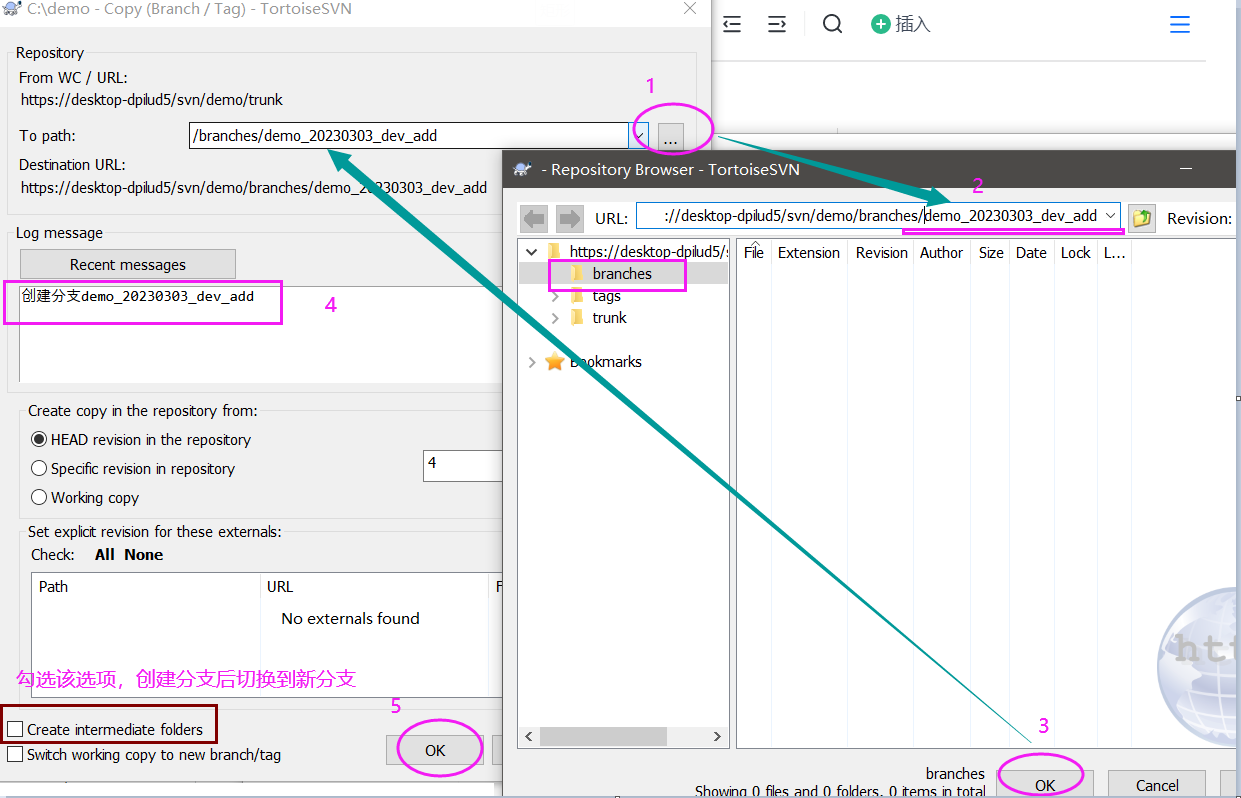Click the forward arrow in Repository Browser

(569, 218)
